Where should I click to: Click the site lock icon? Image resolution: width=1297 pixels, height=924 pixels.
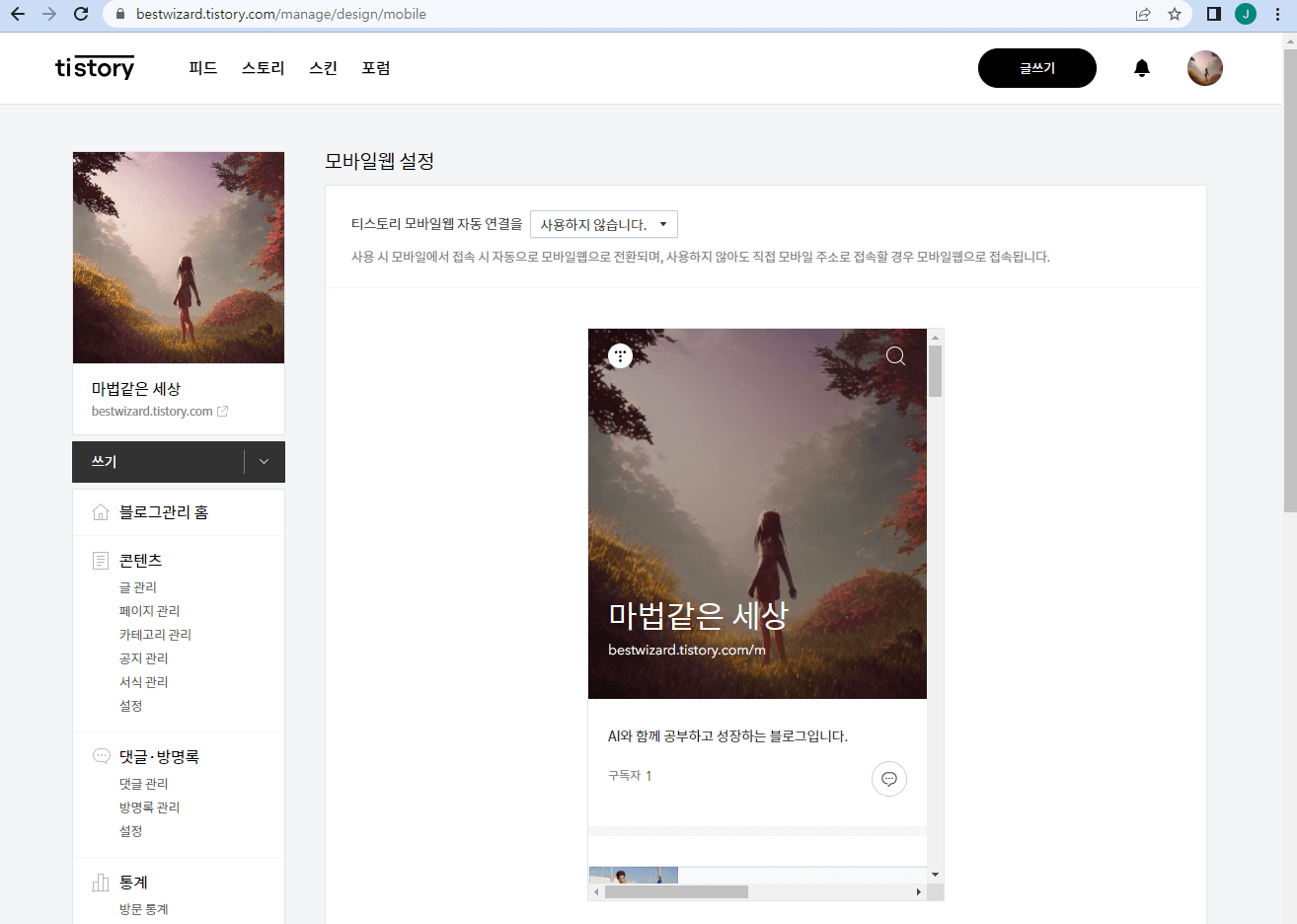coord(119,15)
